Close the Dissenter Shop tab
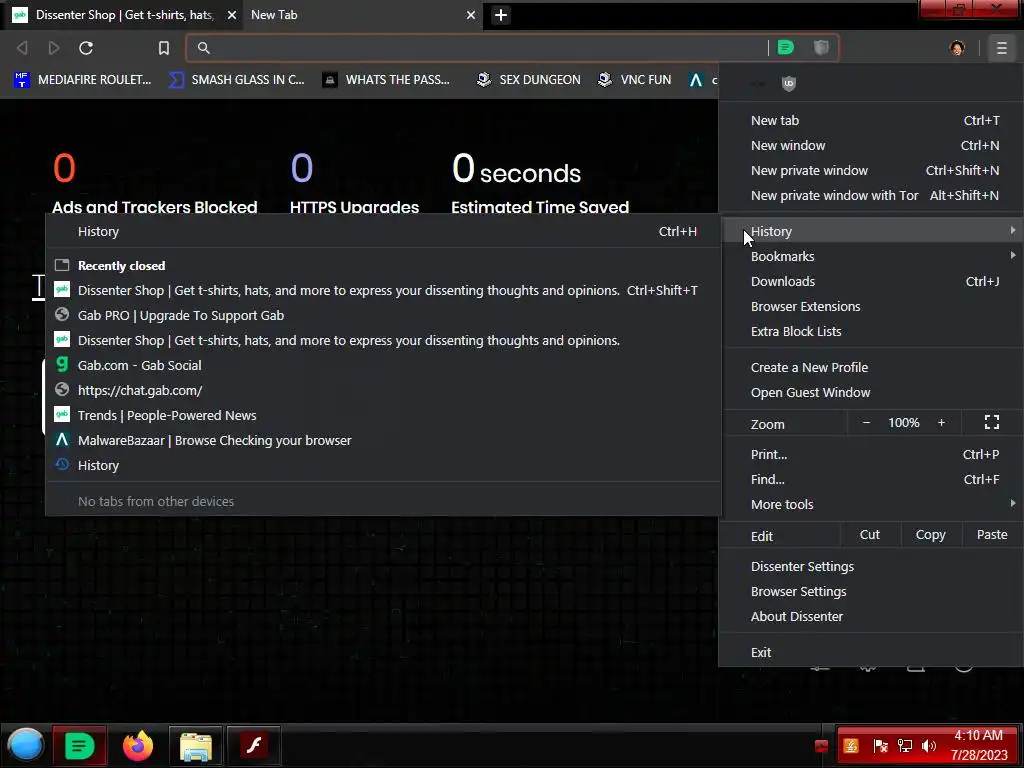 [x=232, y=15]
